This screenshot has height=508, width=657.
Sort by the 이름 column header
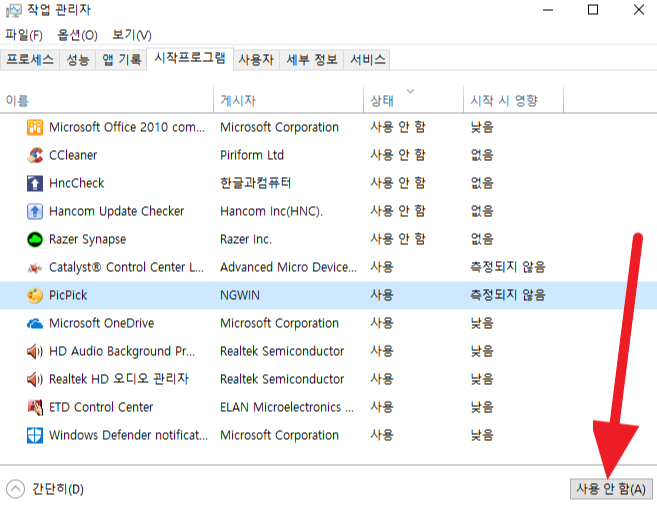(107, 100)
